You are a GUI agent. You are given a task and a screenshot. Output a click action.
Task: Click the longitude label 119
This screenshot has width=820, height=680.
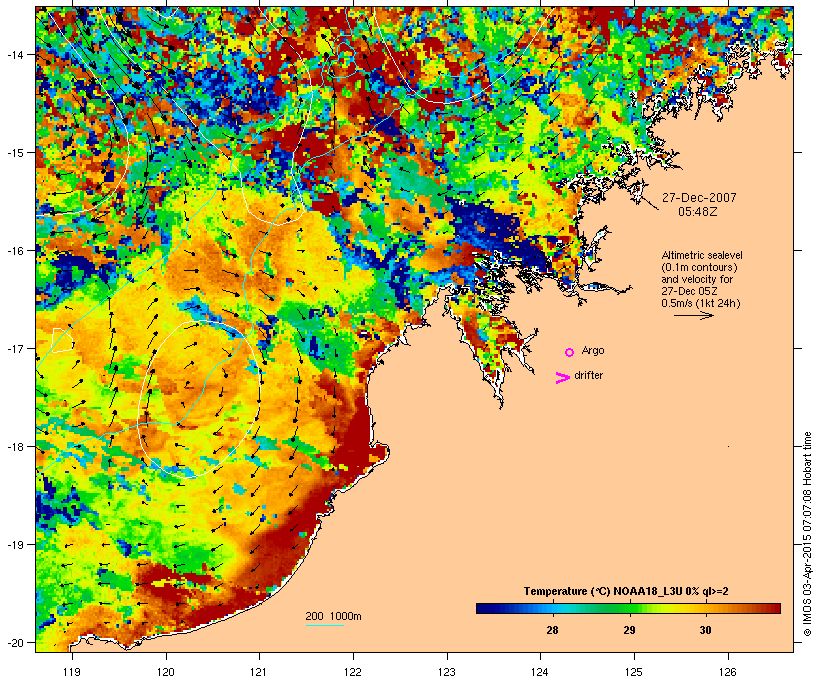coord(72,672)
